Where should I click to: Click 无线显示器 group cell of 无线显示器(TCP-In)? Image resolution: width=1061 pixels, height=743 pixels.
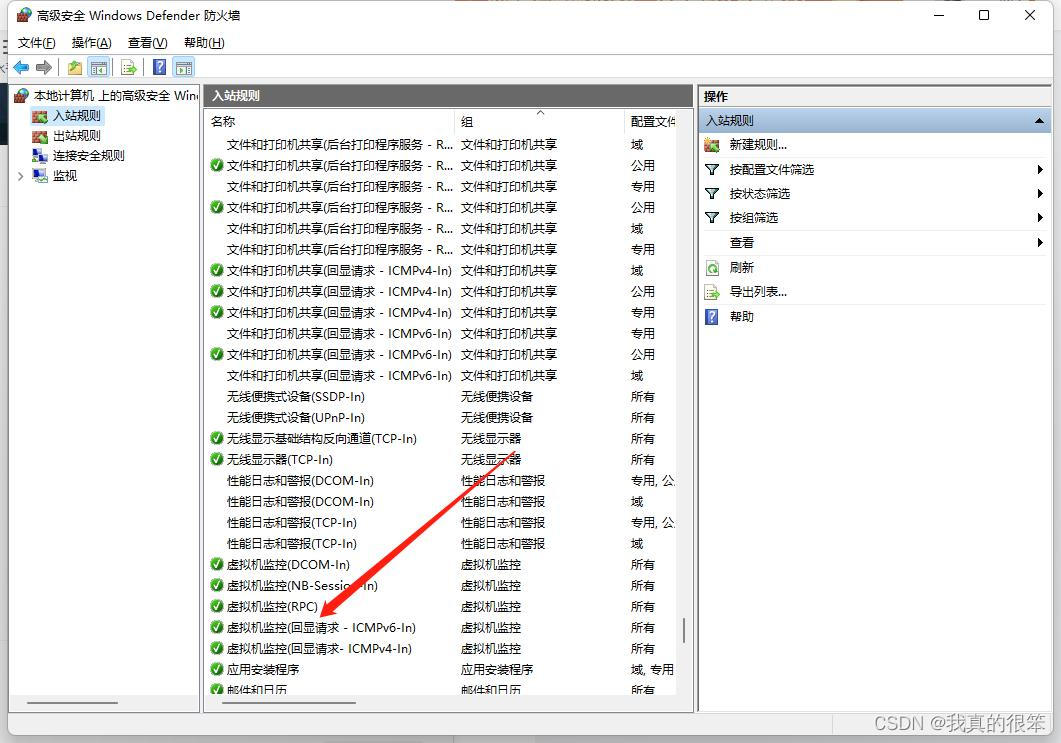pyautogui.click(x=491, y=459)
